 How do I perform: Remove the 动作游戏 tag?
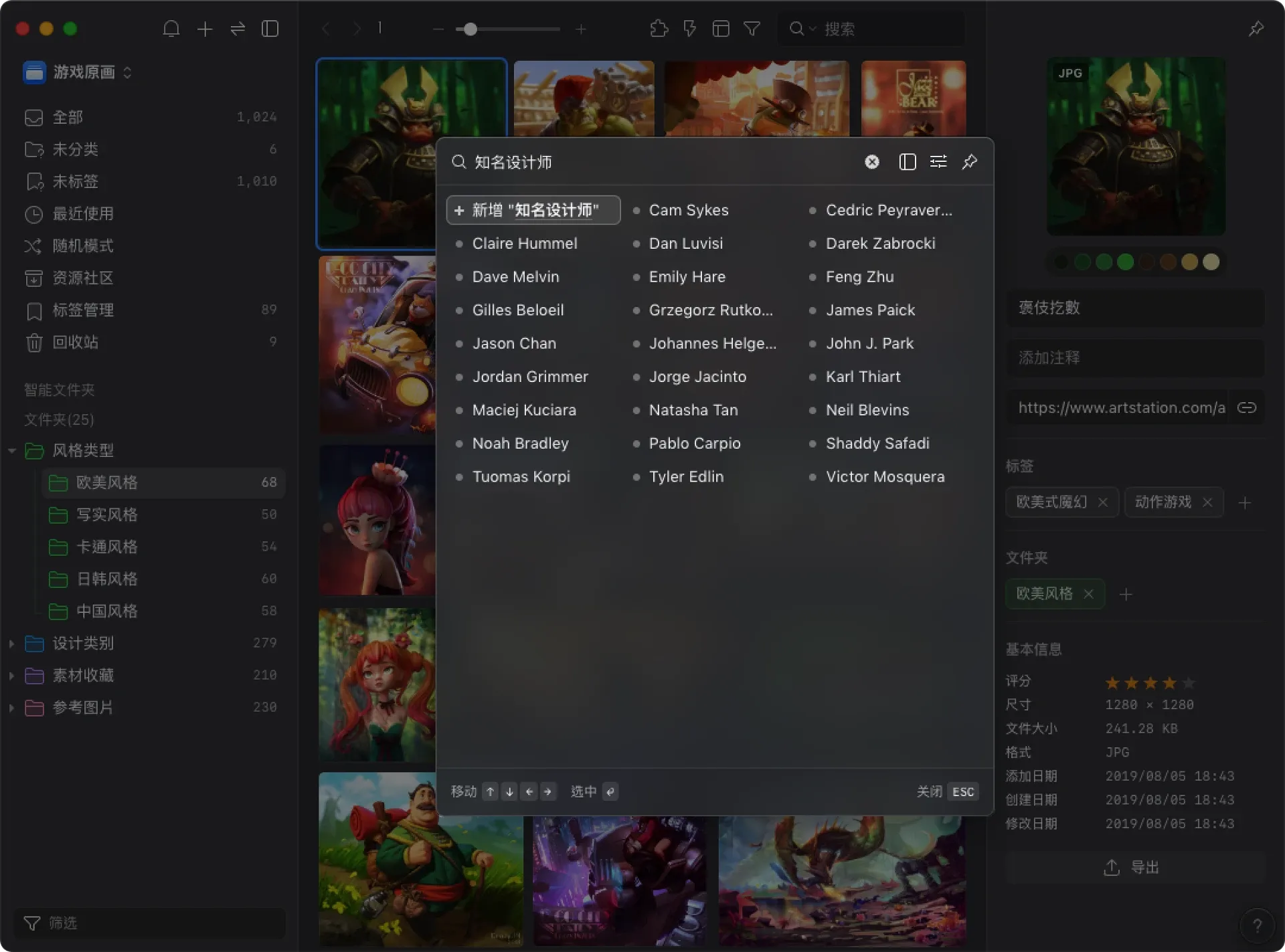[x=1207, y=502]
